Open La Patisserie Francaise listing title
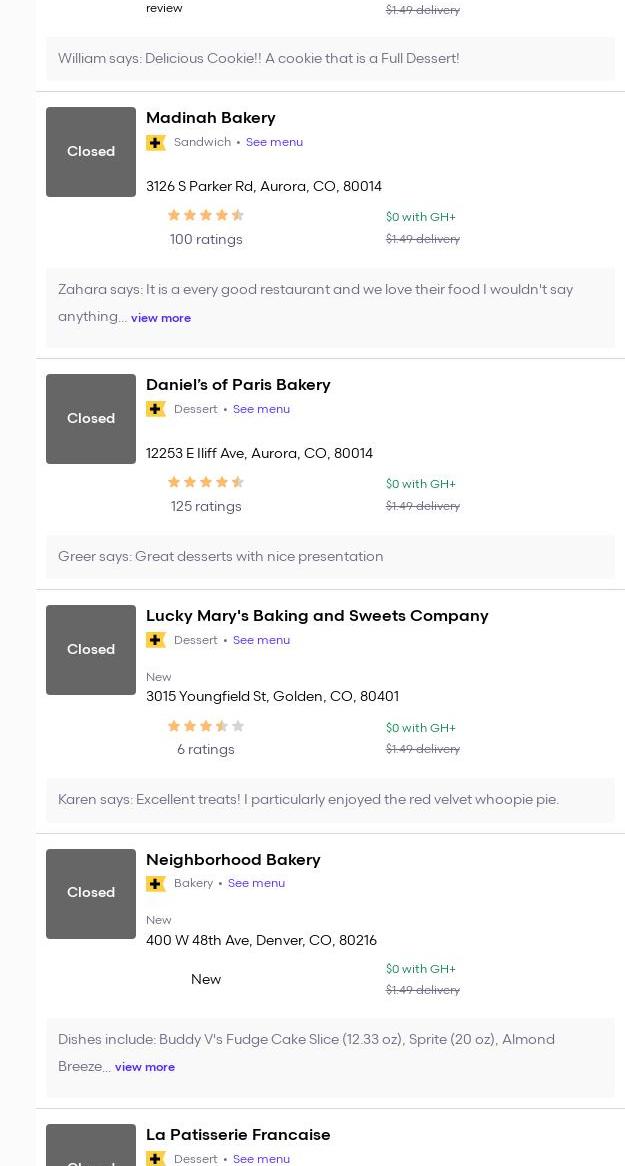The image size is (625, 1166). tap(238, 1135)
